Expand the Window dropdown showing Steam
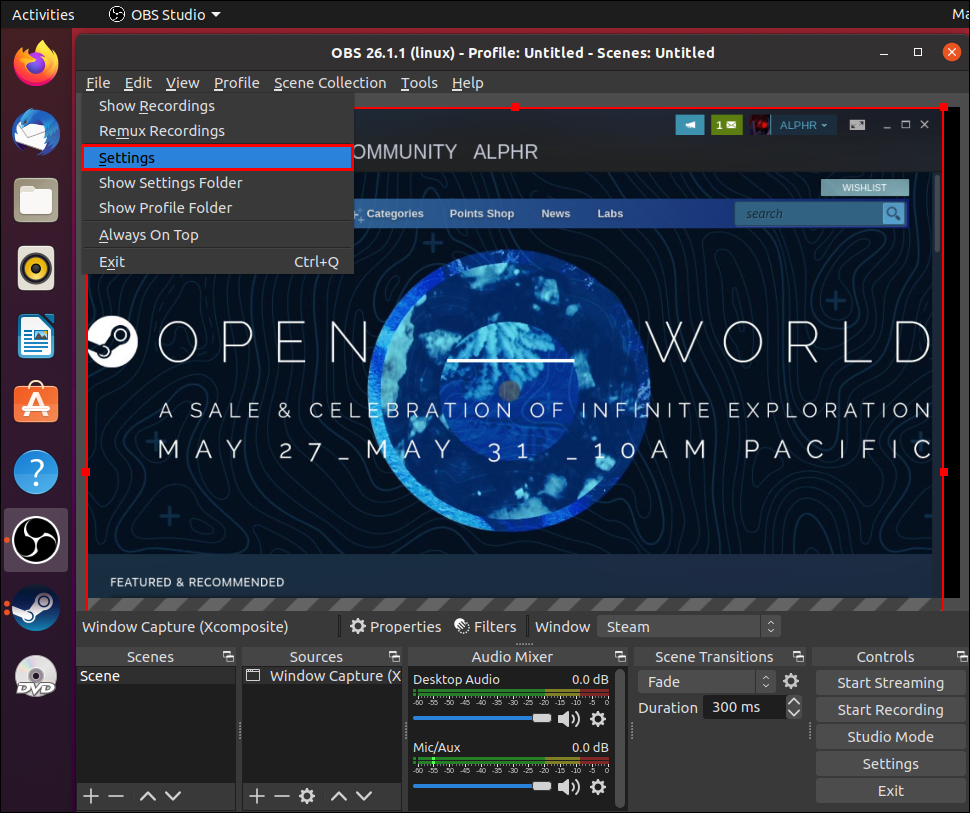 [x=688, y=627]
